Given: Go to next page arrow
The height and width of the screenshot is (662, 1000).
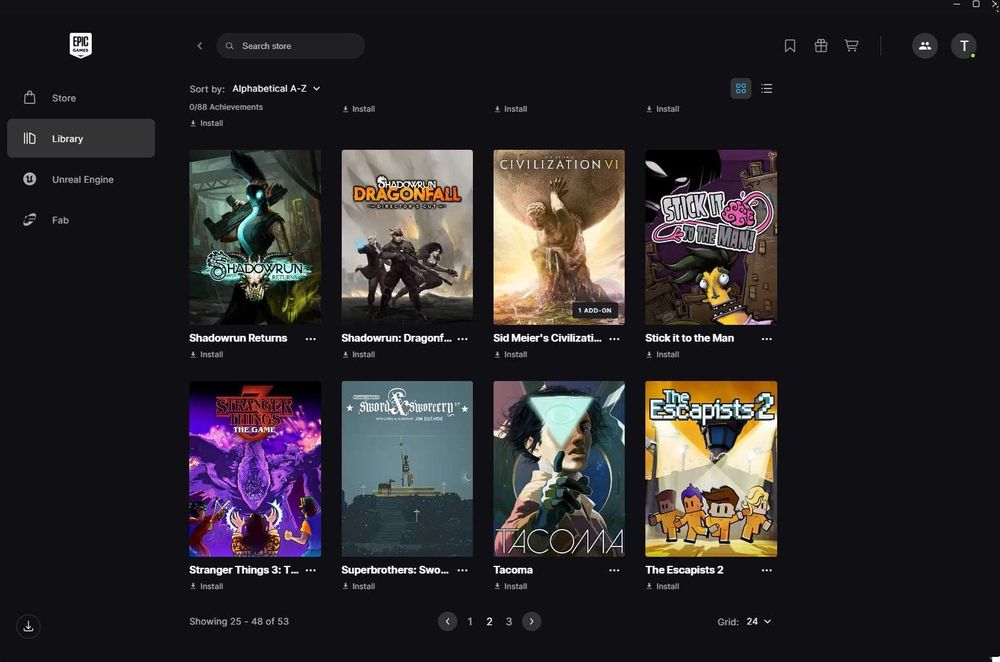Looking at the screenshot, I should [531, 621].
